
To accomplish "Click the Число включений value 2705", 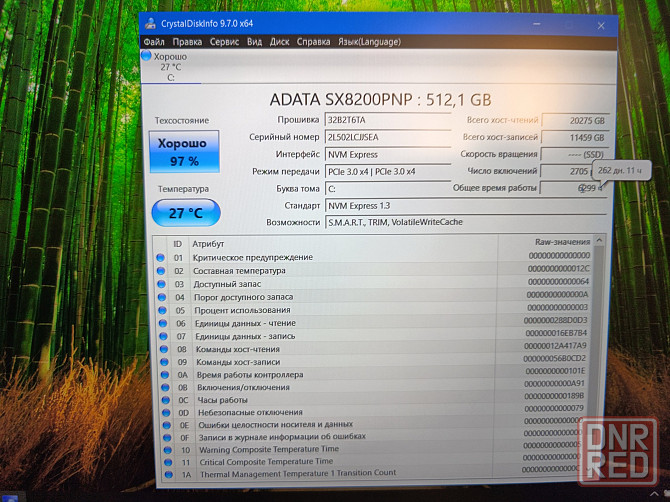I will coord(566,171).
